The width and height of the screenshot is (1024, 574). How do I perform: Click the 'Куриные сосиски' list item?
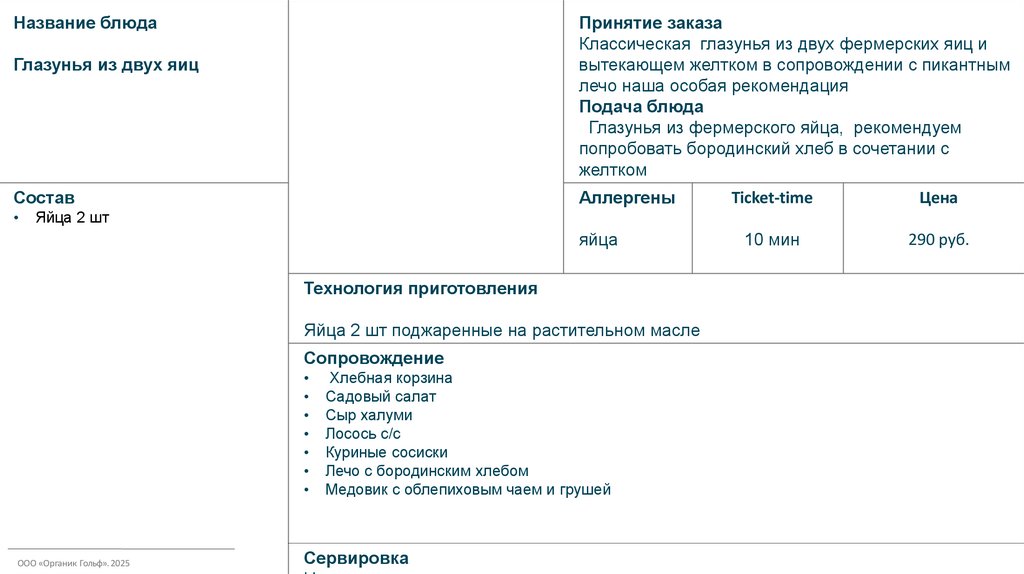click(x=386, y=452)
